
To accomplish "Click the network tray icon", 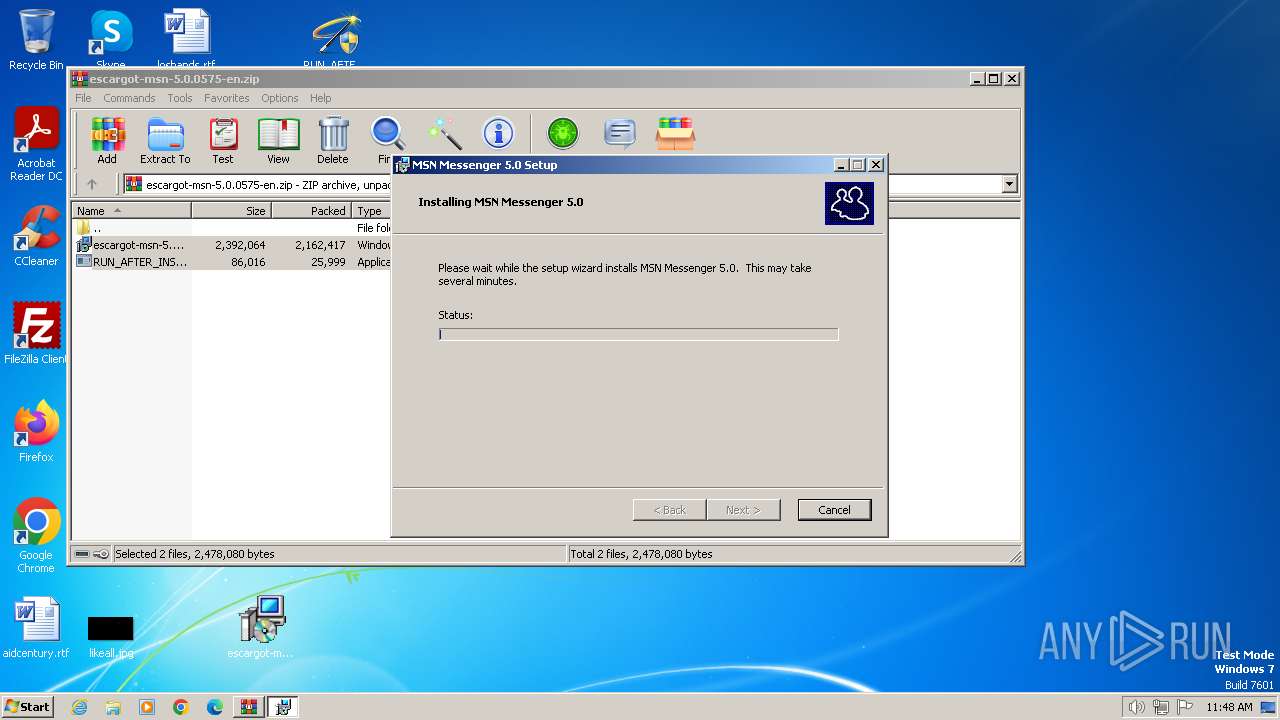I will click(1161, 707).
